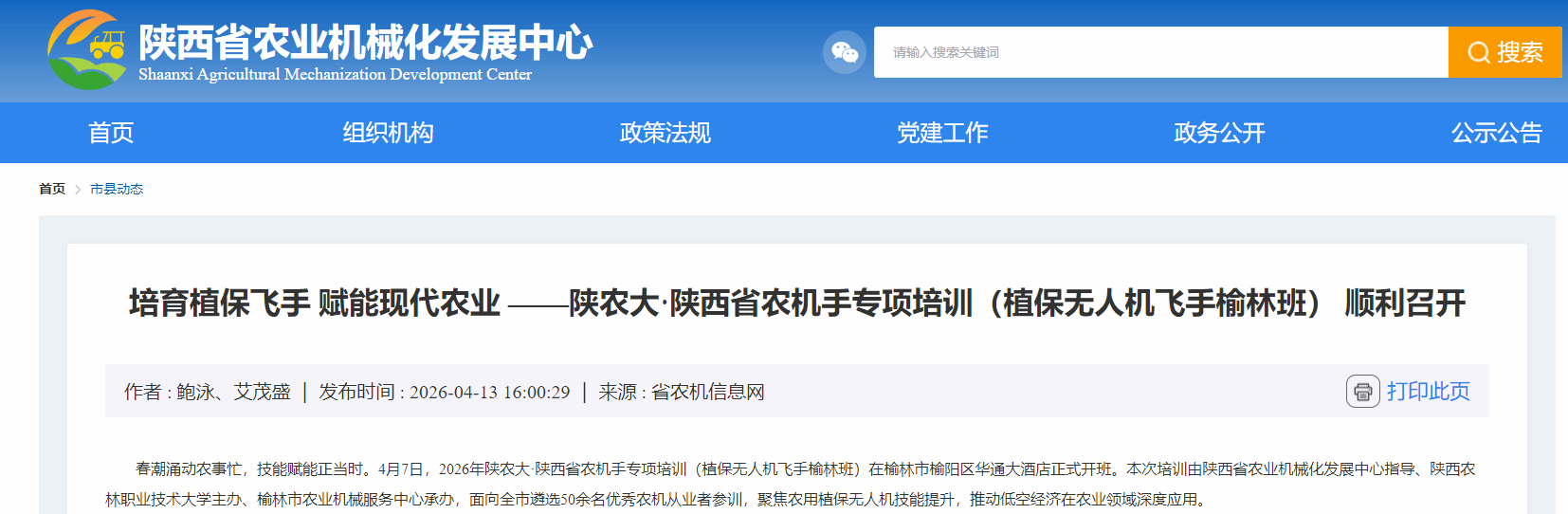
Task: Click the magnifier icon in the search button
Action: (x=1478, y=53)
